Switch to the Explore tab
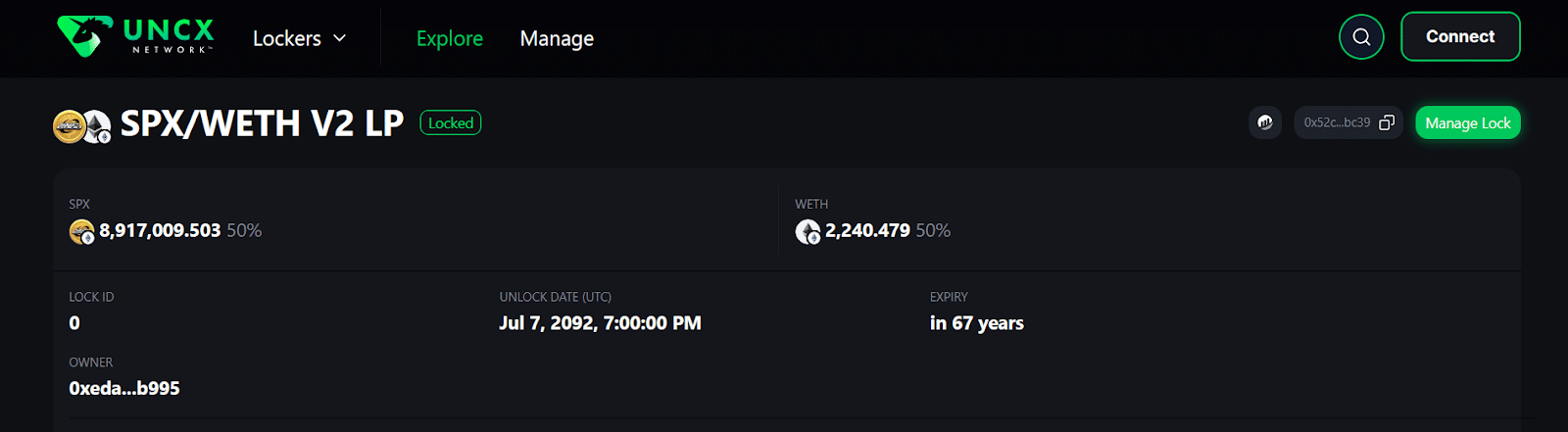This screenshot has height=432, width=1568. [450, 38]
